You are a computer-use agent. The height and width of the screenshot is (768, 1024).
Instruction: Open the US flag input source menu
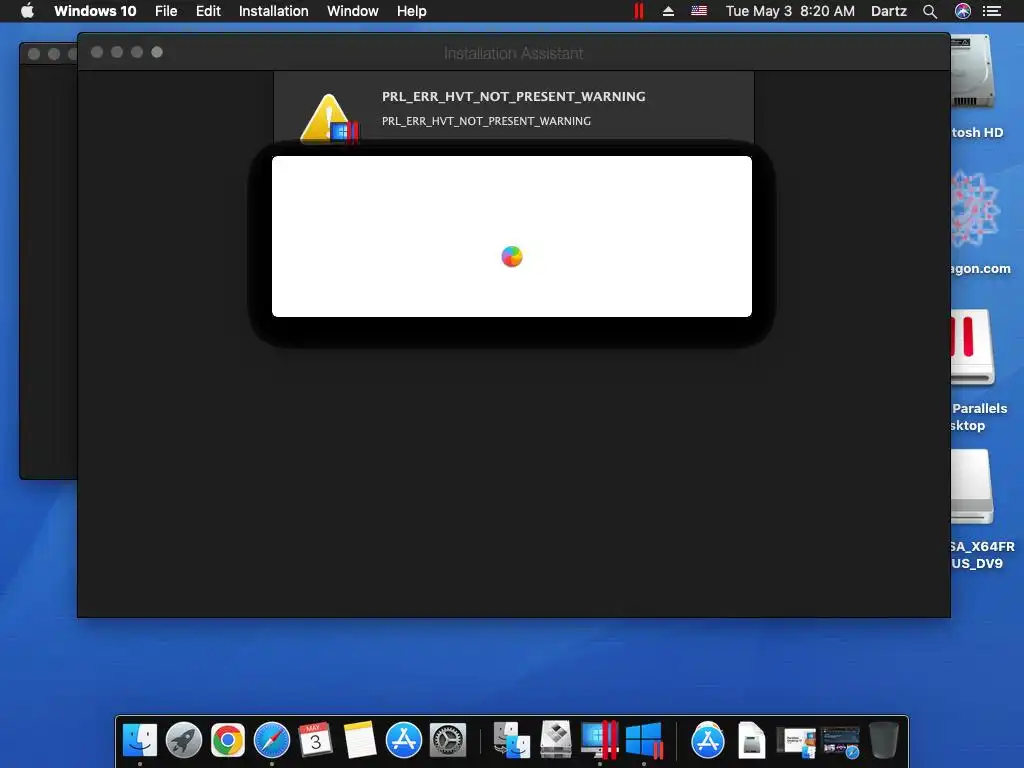point(699,11)
